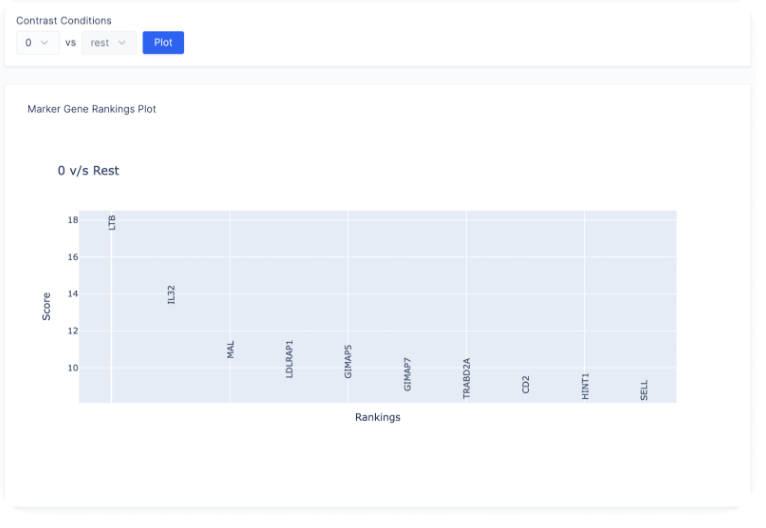Click the Score y-axis title
Image resolution: width=766 pixels, height=528 pixels.
tap(46, 307)
